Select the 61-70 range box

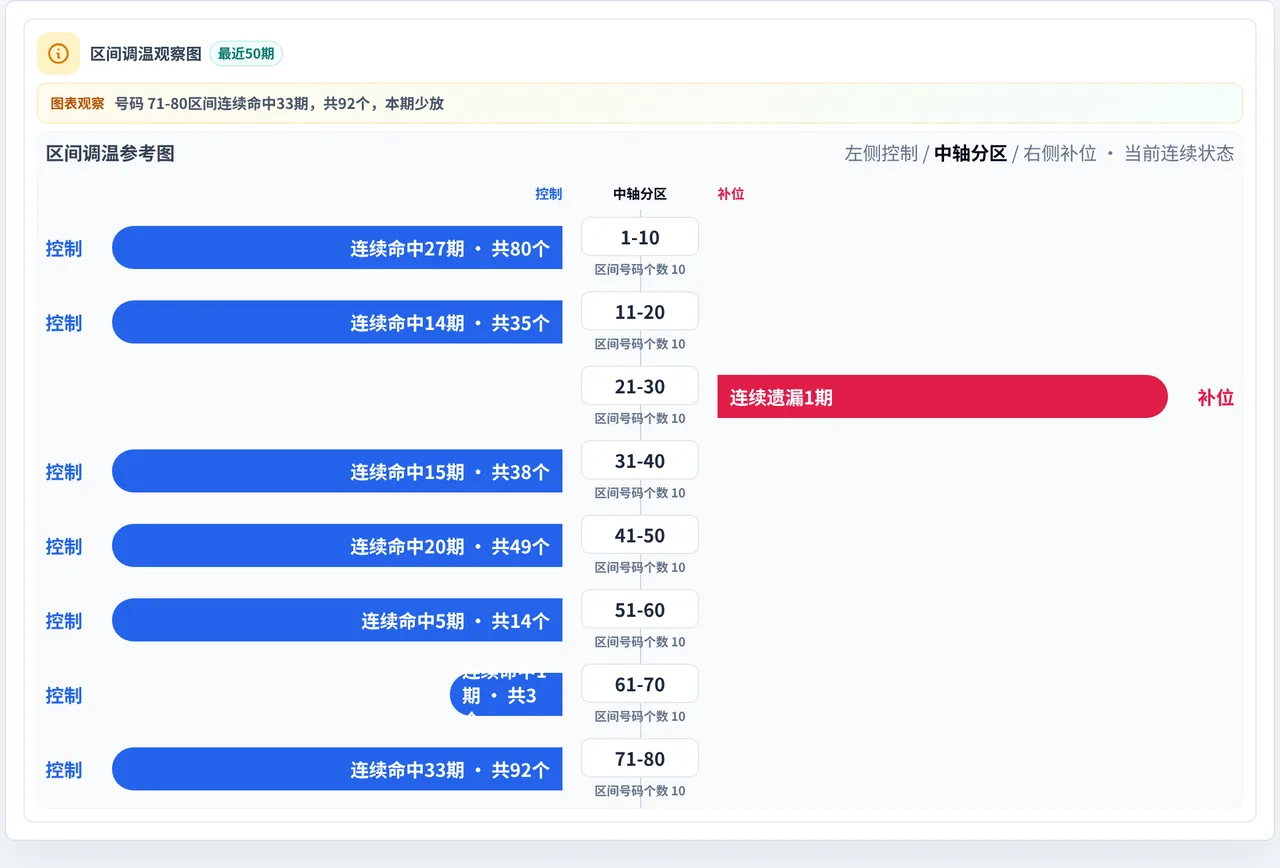pyautogui.click(x=640, y=684)
